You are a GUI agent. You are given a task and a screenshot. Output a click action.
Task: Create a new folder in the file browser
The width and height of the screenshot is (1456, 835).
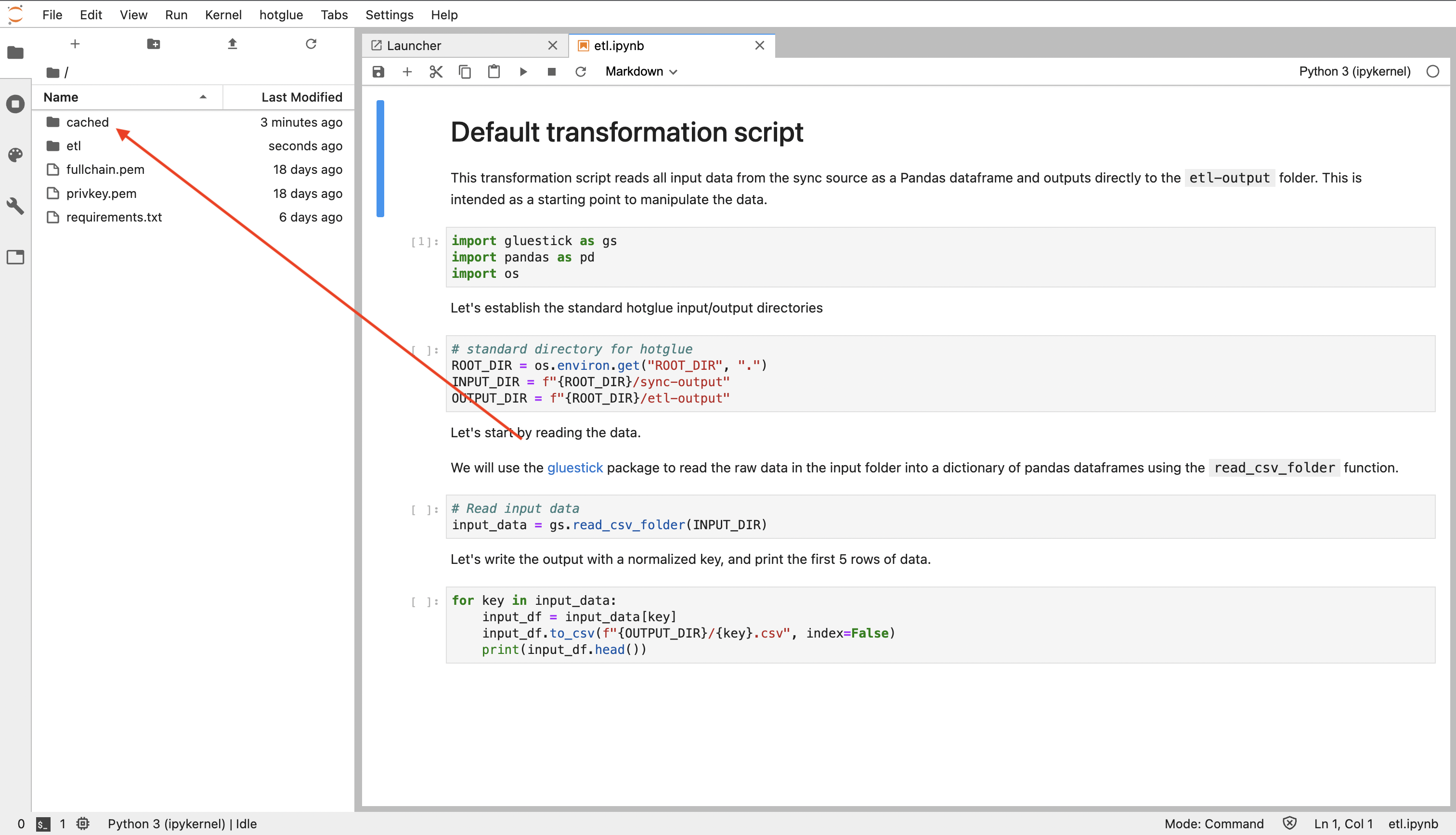(153, 44)
